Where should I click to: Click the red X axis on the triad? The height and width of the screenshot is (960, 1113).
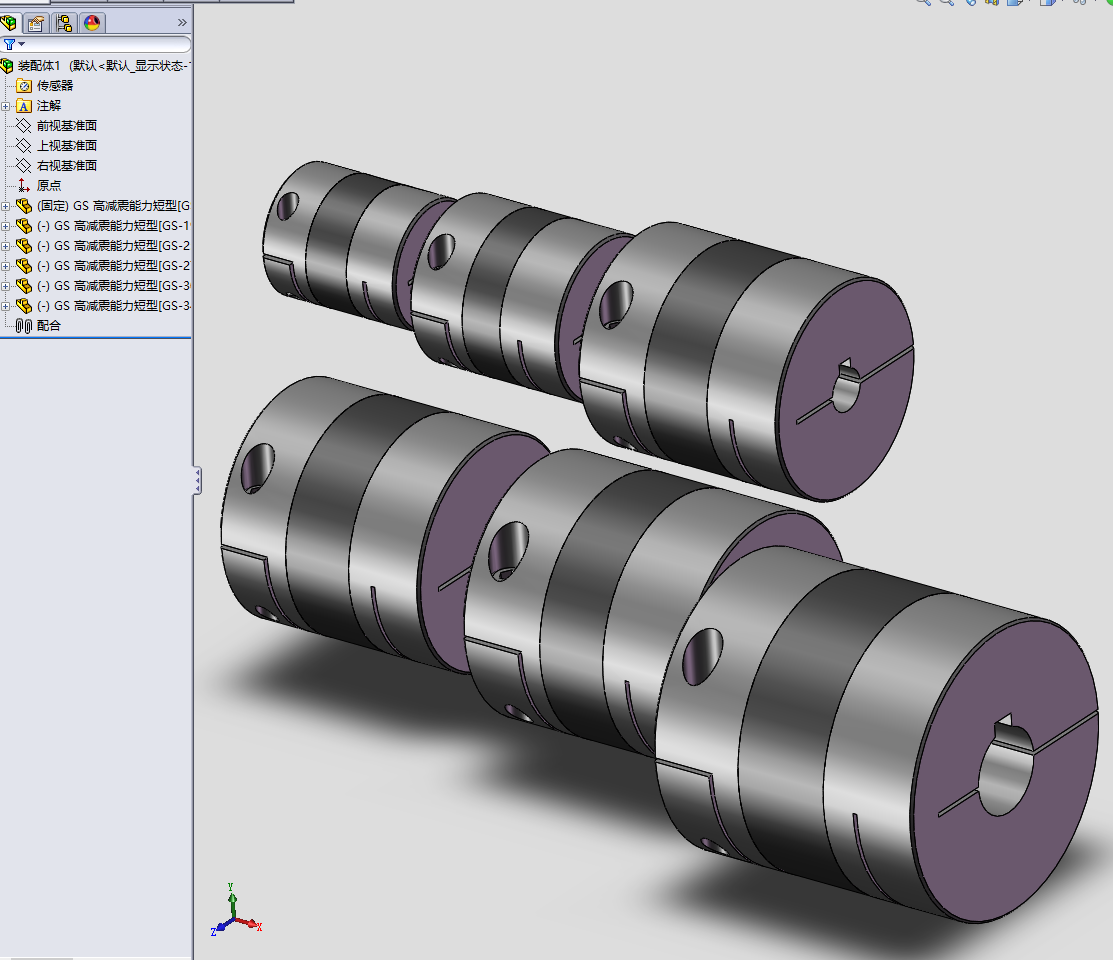(250, 924)
